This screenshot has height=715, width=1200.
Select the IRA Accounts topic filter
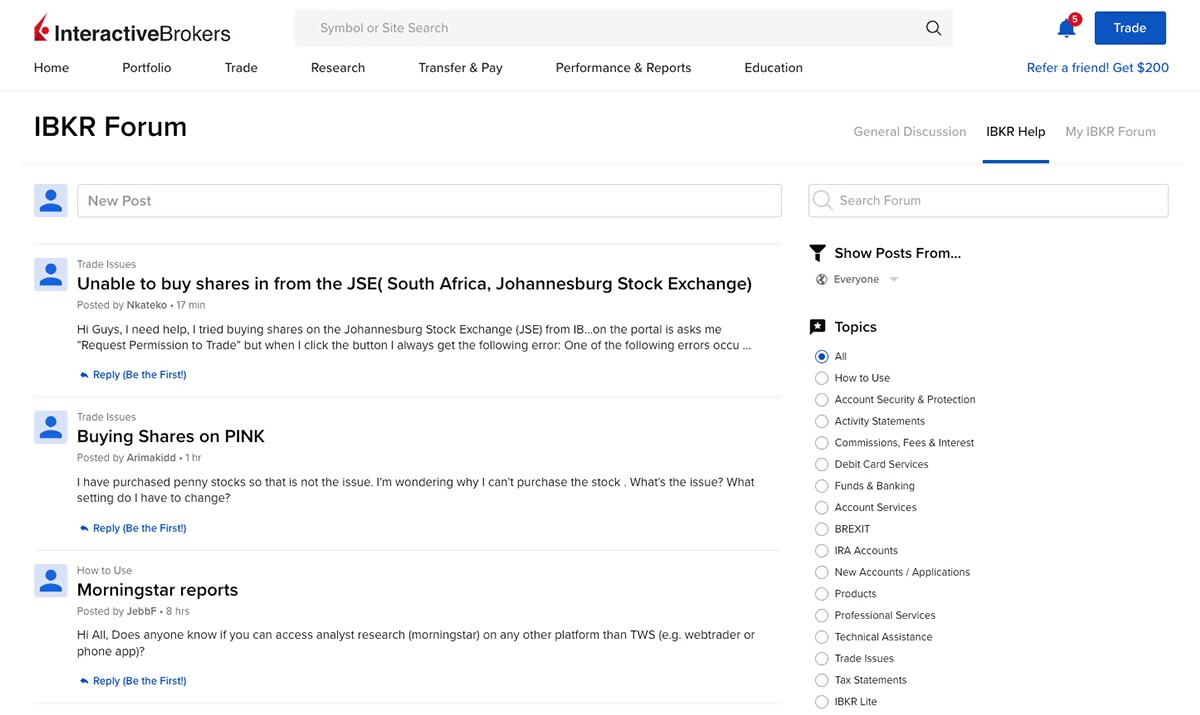click(821, 550)
